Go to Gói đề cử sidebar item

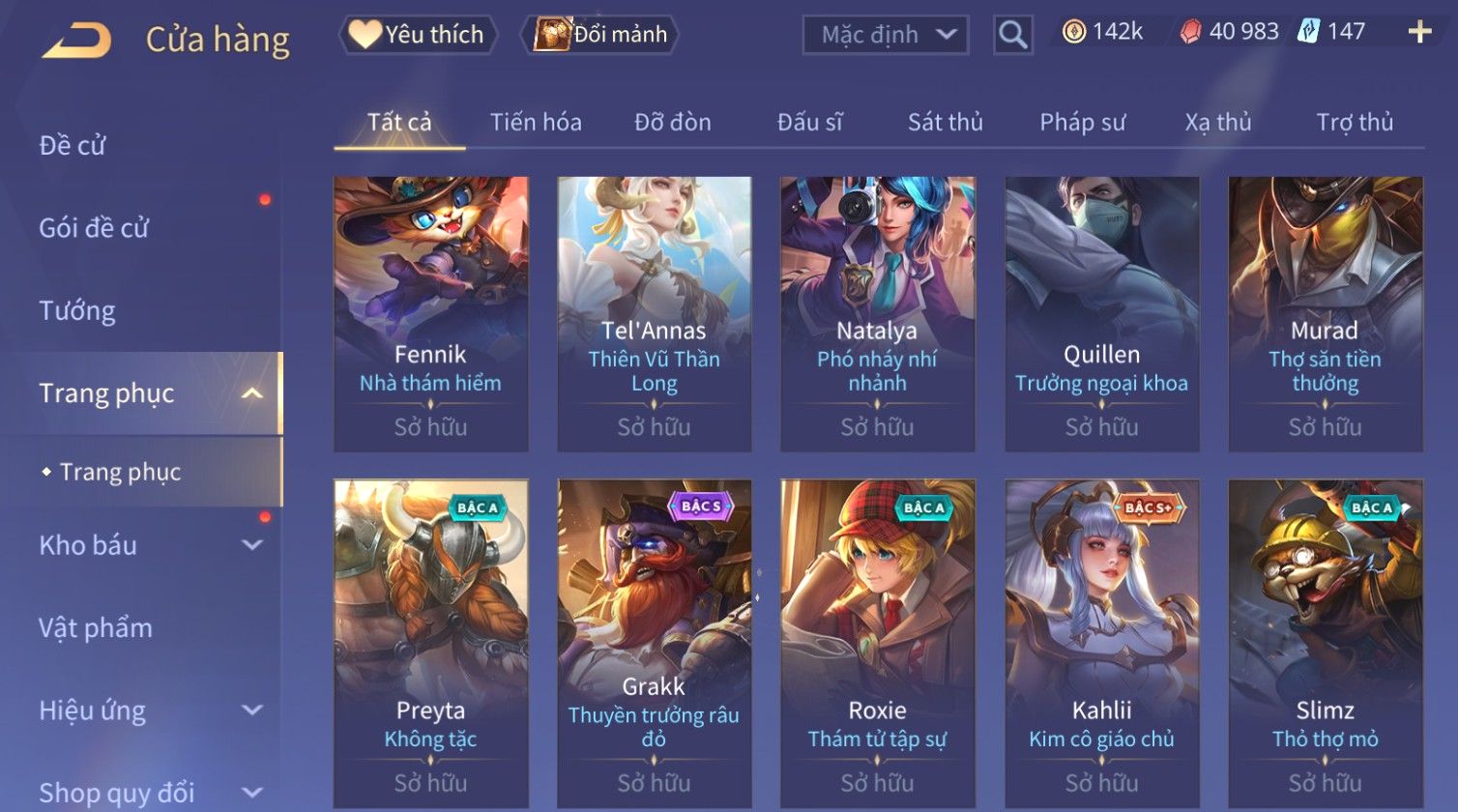coord(94,228)
